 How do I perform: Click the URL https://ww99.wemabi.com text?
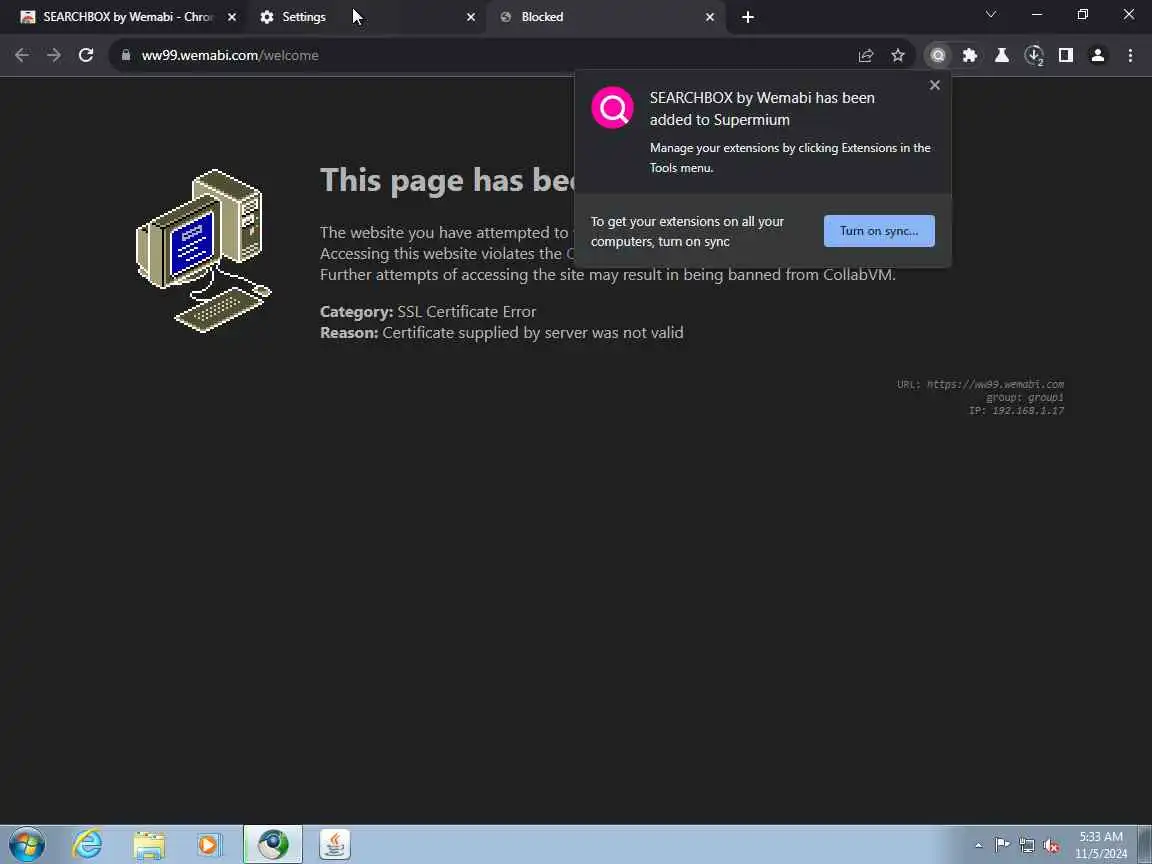(x=980, y=384)
